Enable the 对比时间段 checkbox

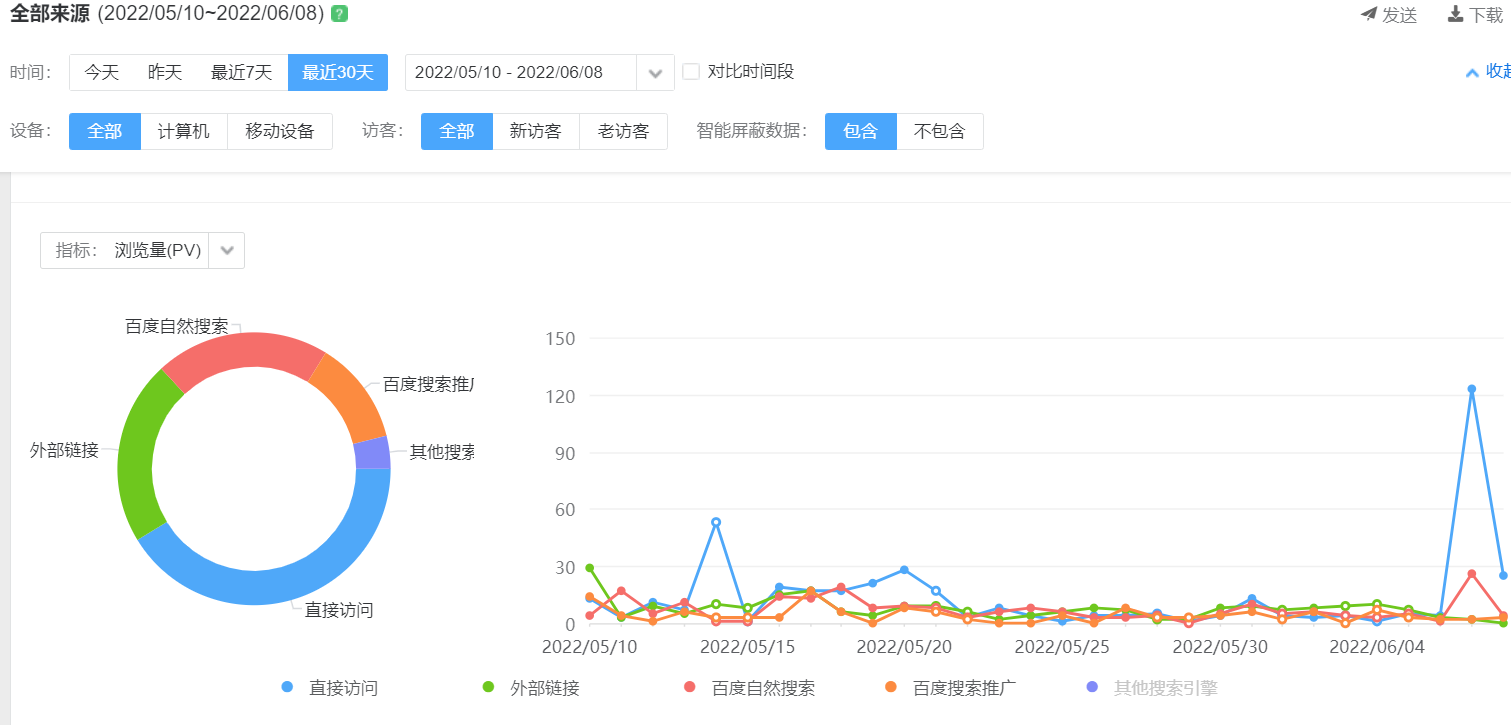click(691, 72)
